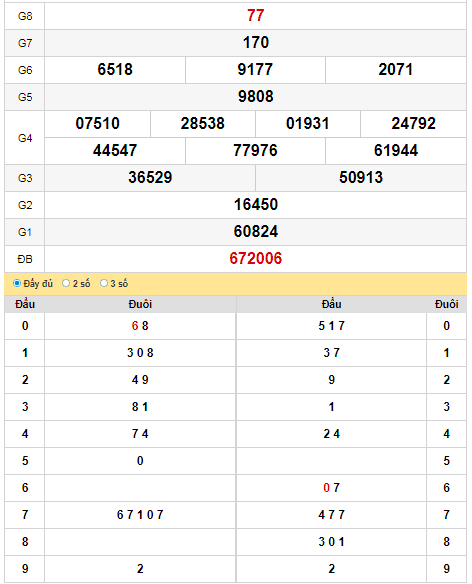472x584 pixels.
Task: Select the "Đầy đủ" radio button
Action: coord(17,283)
